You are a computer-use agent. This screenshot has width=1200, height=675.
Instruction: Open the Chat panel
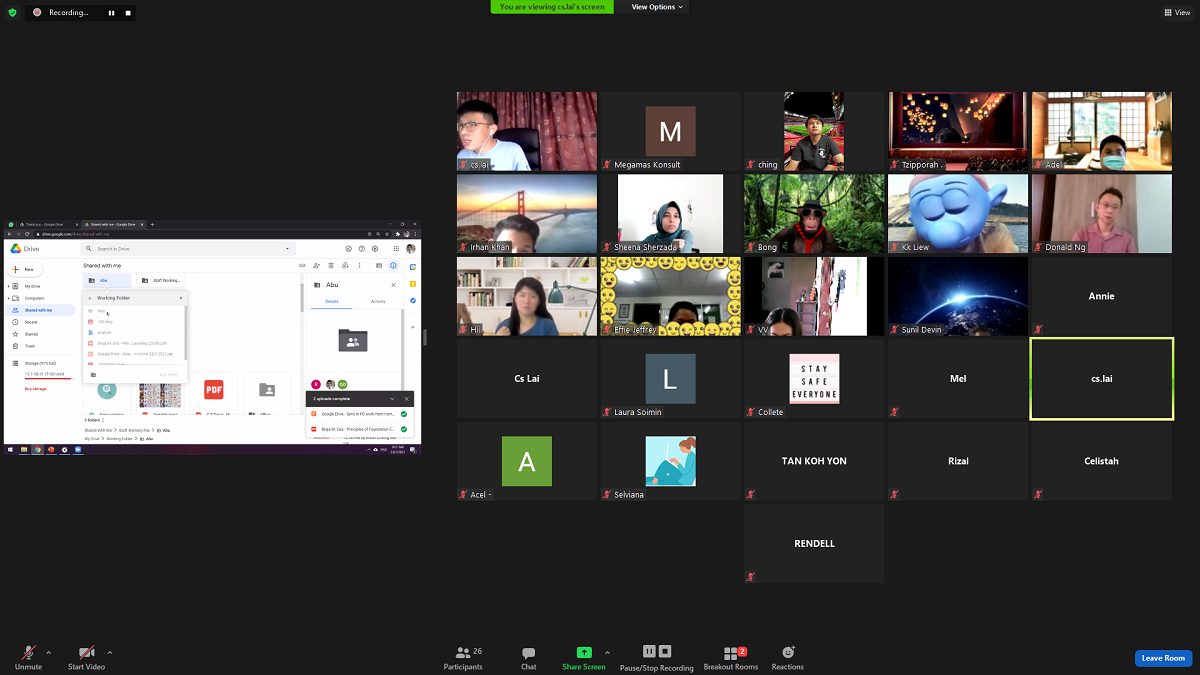[528, 657]
